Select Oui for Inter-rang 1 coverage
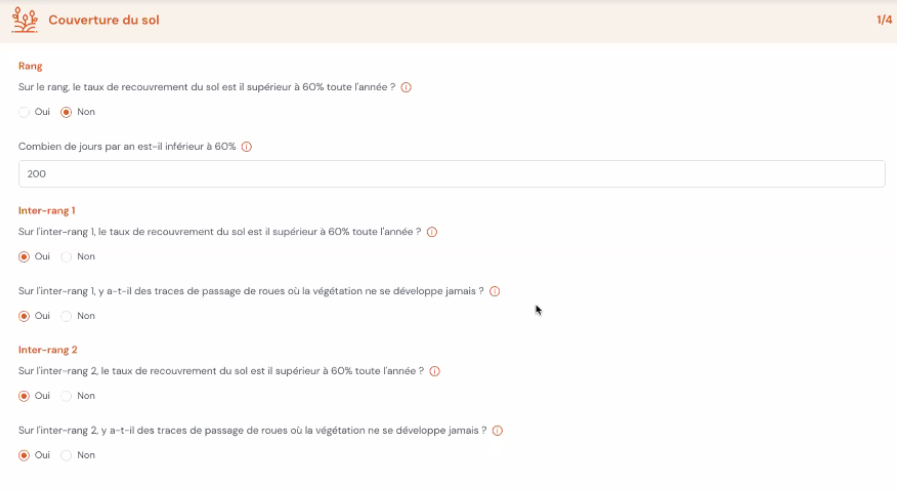 [24, 257]
